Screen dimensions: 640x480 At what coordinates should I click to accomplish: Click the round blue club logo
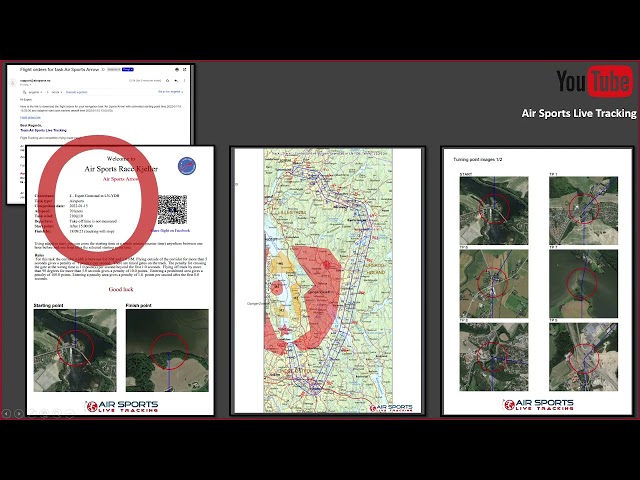pos(187,166)
